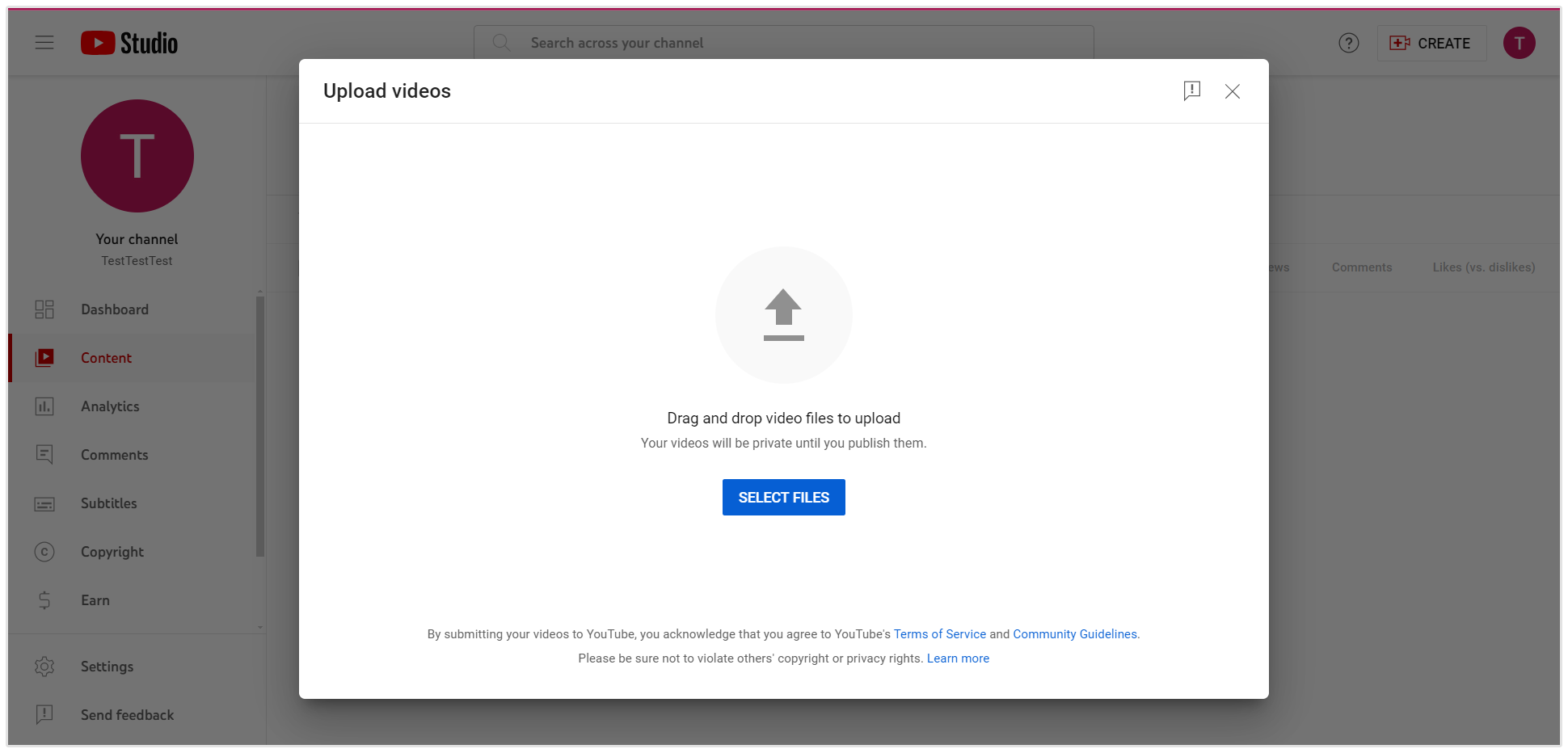Click the Analytics bar chart icon
This screenshot has height=753, width=1568.
(44, 406)
